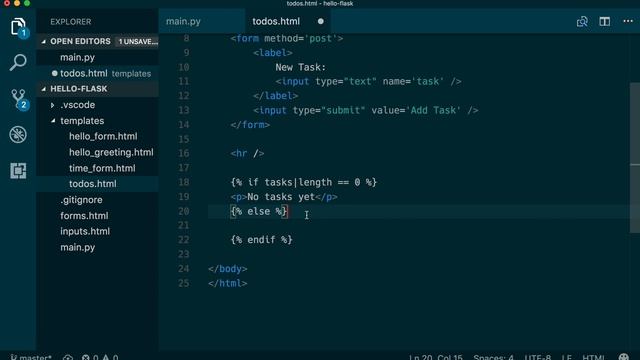Click the closing </html> tag on line 25
The width and height of the screenshot is (640, 360).
228,283
